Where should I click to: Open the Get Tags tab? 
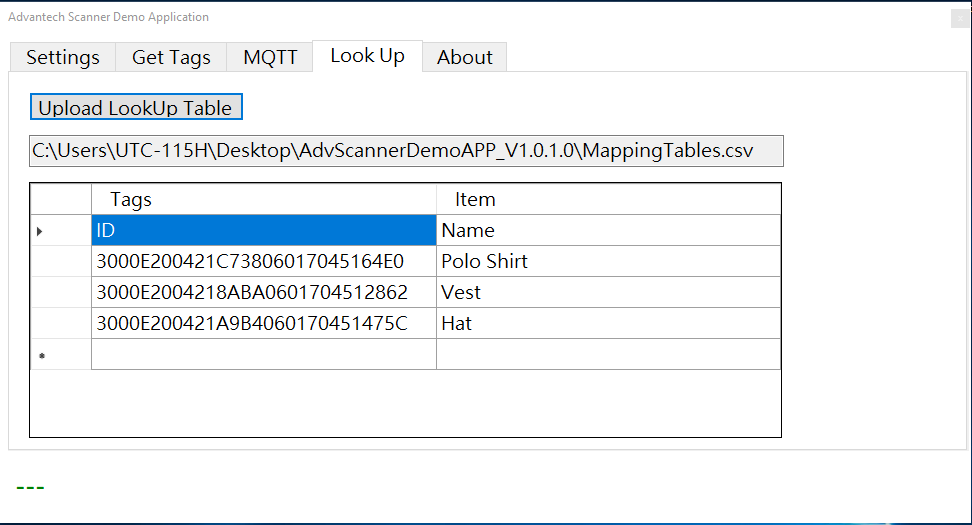tap(171, 57)
